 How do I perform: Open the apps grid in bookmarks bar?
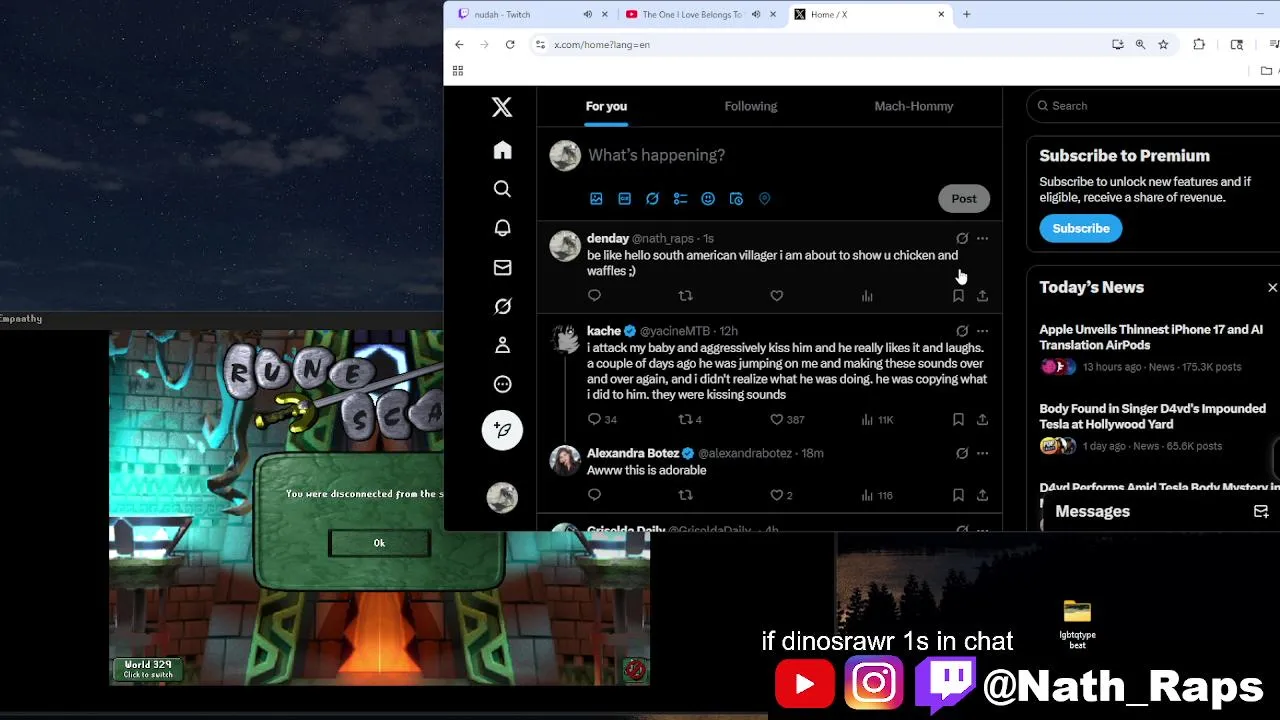pos(458,71)
